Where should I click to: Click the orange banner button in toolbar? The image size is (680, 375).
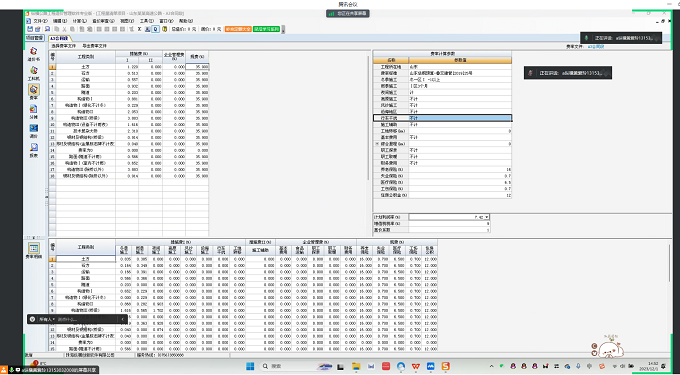pos(238,29)
